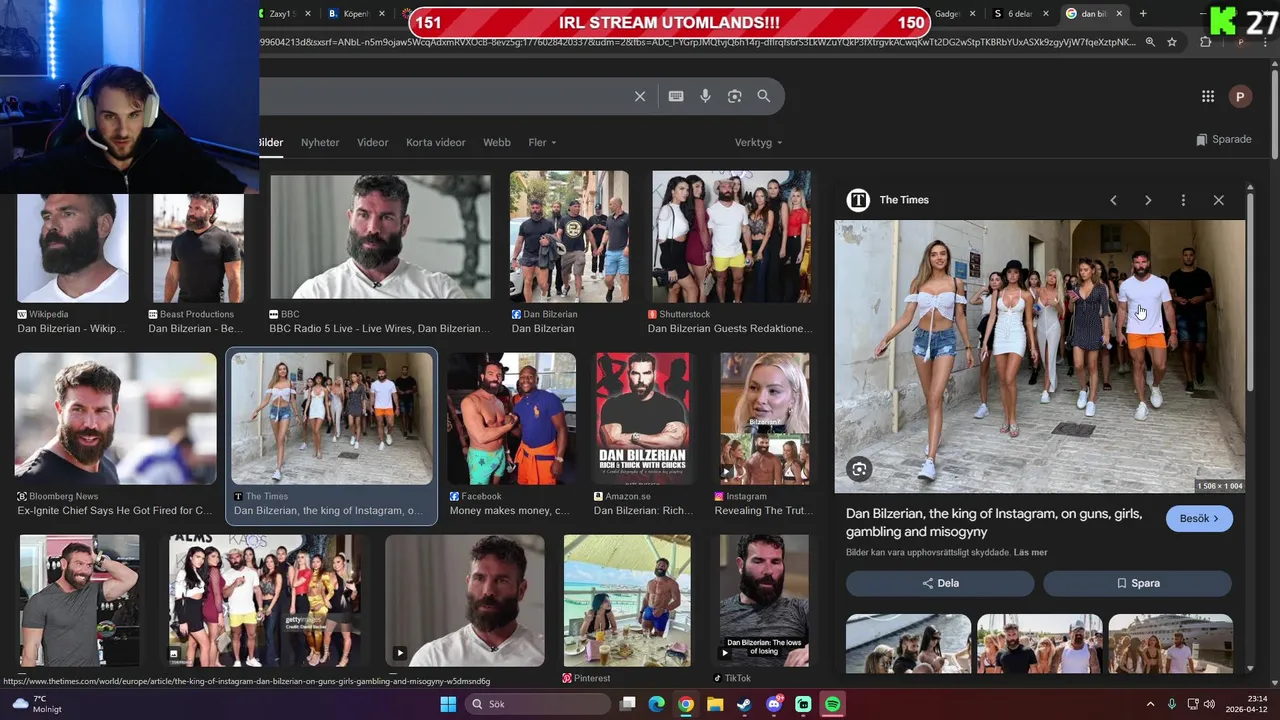The height and width of the screenshot is (720, 1280).
Task: Switch to the '6 delar' browser tab
Action: coord(1021,14)
